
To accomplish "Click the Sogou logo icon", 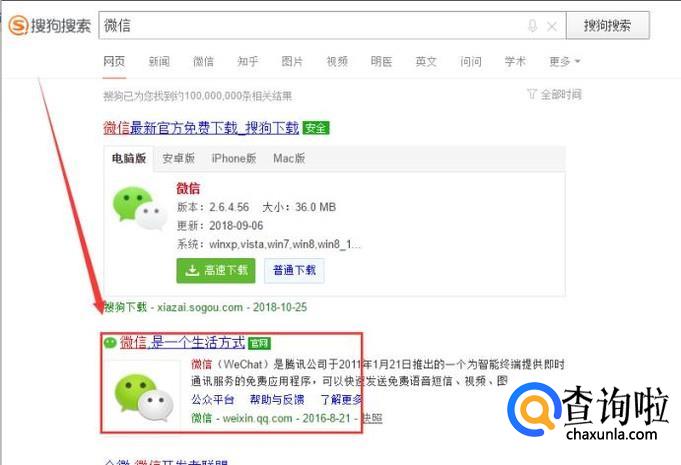I will coord(18,25).
